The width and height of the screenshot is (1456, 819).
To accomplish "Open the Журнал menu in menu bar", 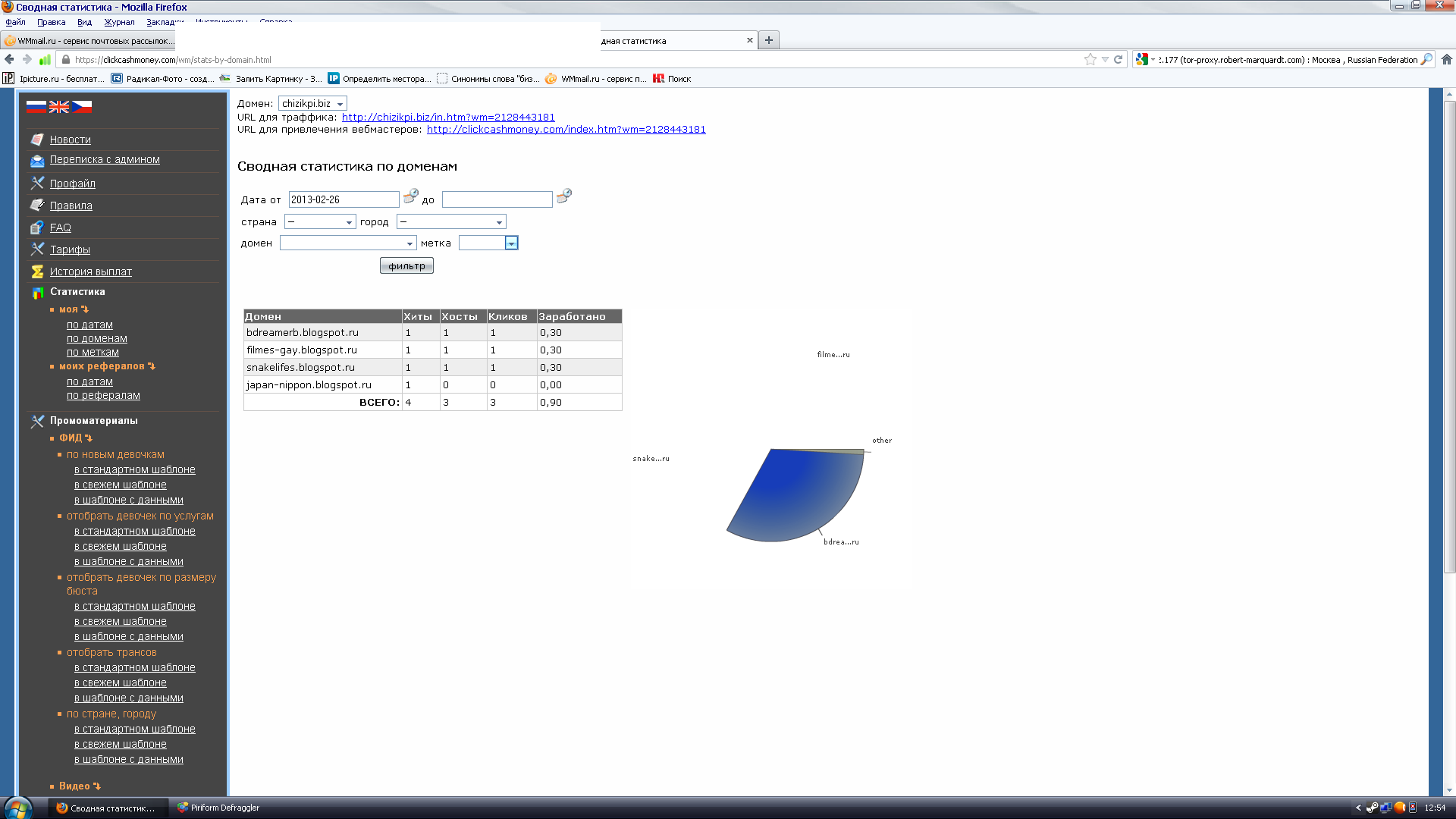I will (x=119, y=22).
